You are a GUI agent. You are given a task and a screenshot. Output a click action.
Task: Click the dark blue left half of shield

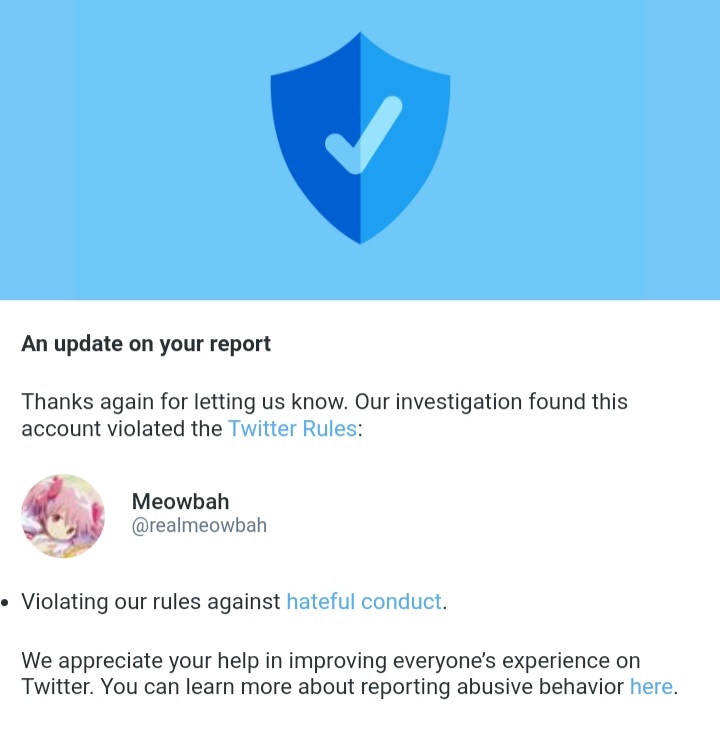point(315,138)
